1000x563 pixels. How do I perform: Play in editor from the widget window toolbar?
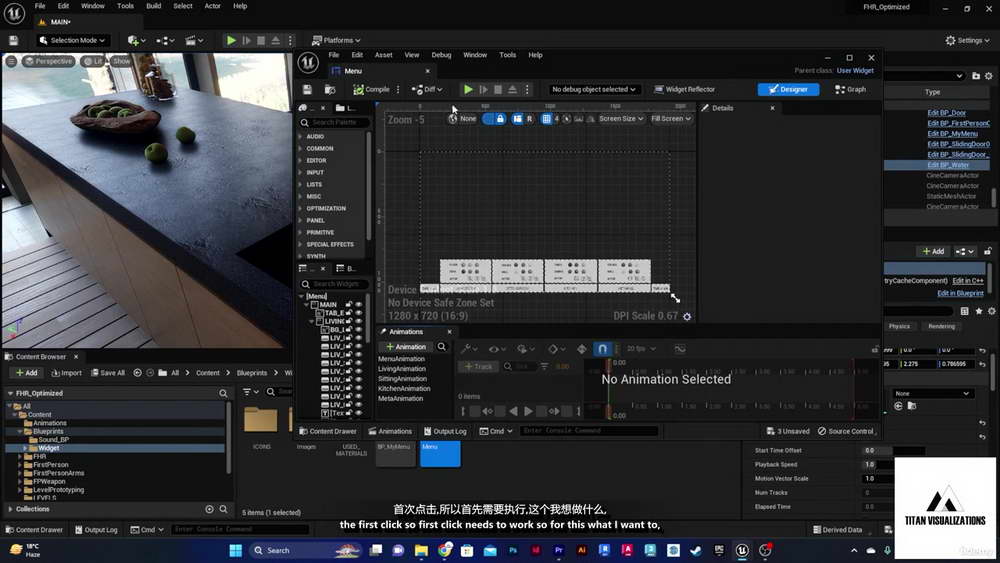point(468,89)
